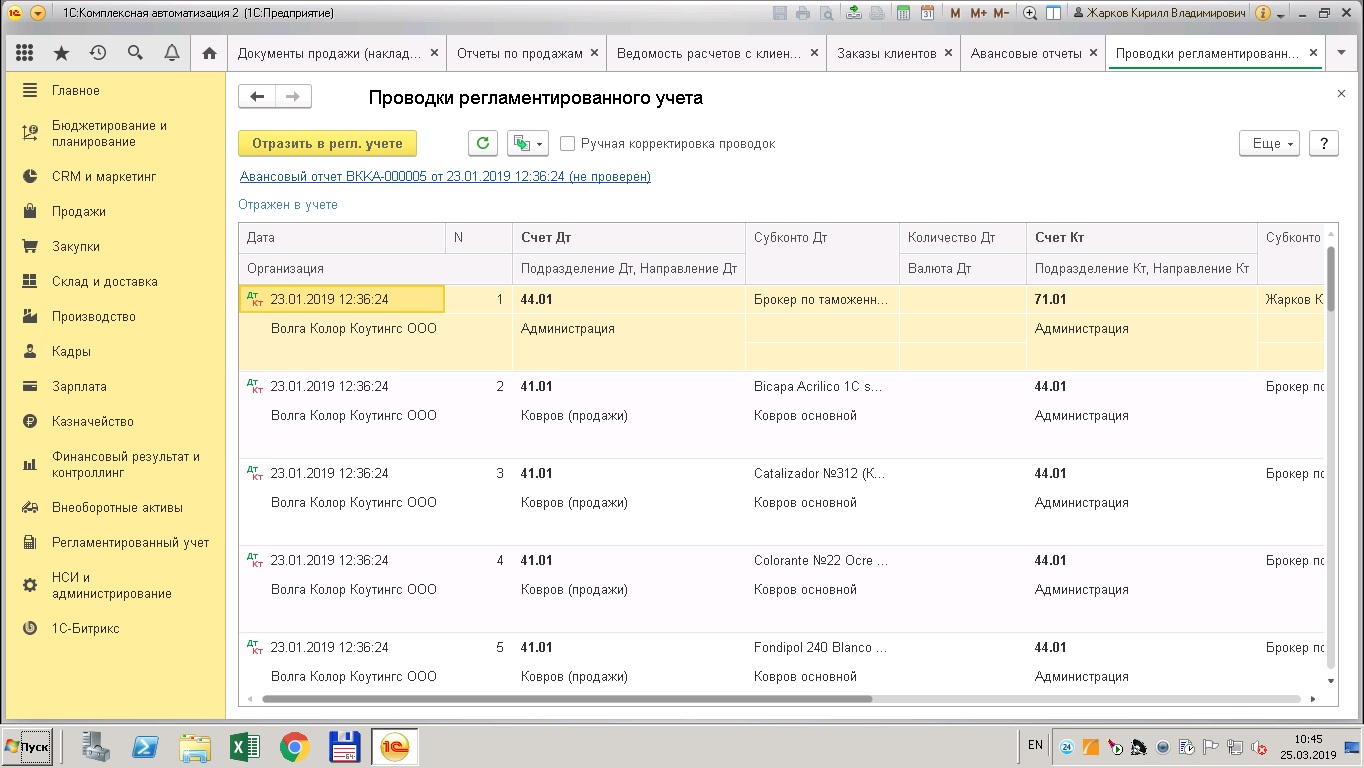The image size is (1364, 768).
Task: Click the zoom magnifier icon in title bar
Action: [x=1030, y=13]
